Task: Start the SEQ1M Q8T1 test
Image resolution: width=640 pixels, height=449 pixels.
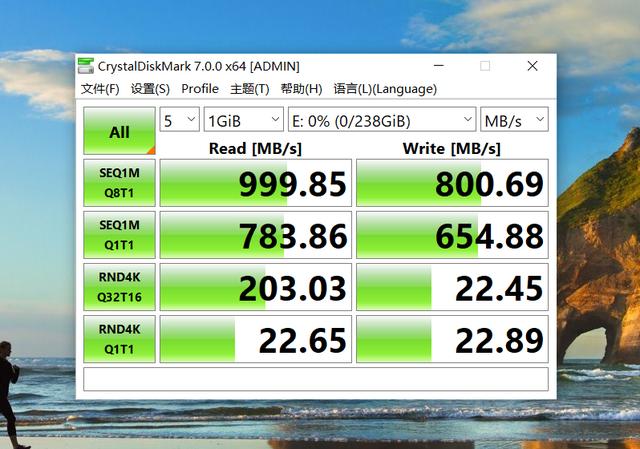Action: click(x=119, y=183)
